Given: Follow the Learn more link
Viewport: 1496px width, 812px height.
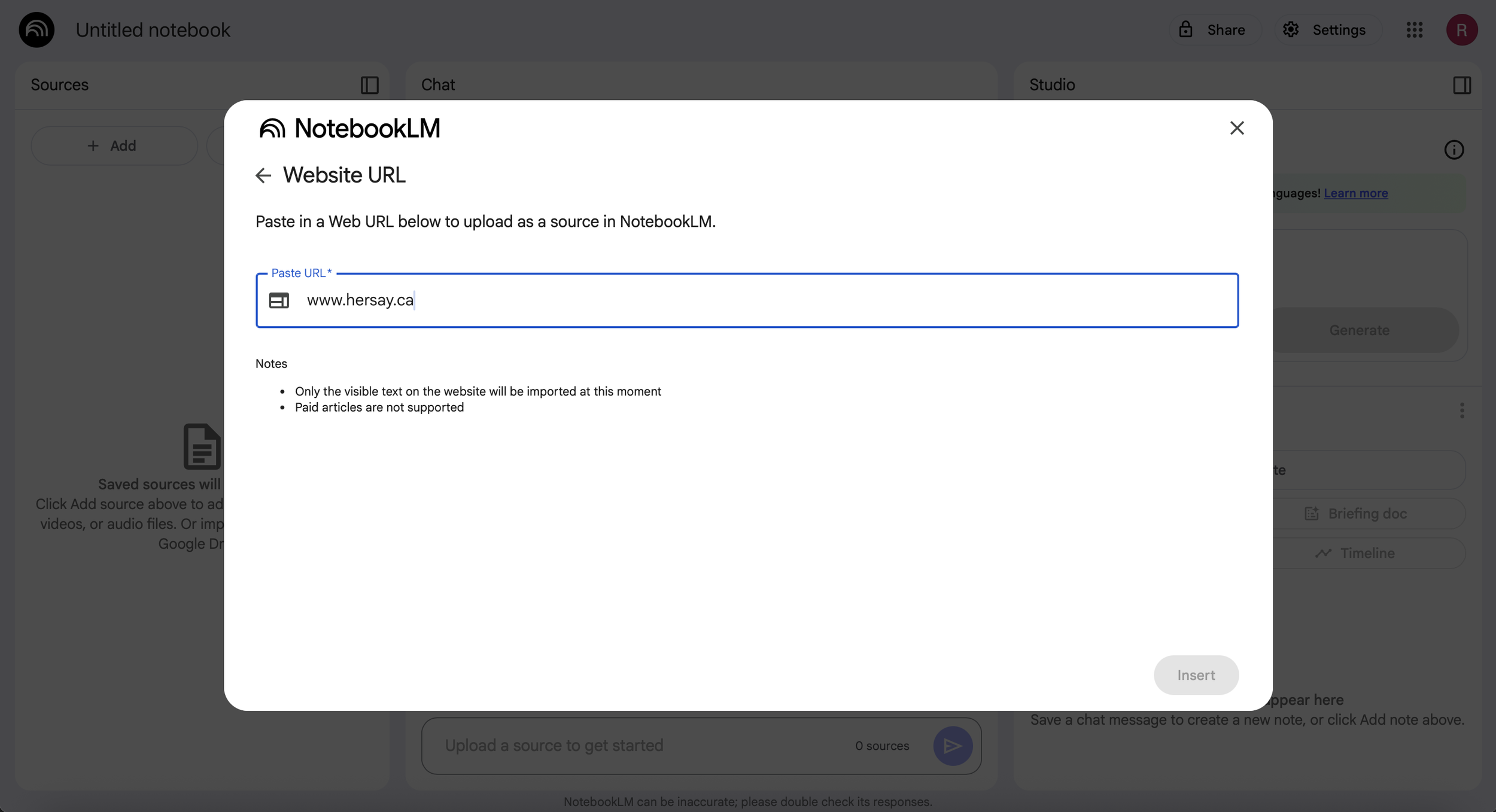Looking at the screenshot, I should (x=1355, y=193).
